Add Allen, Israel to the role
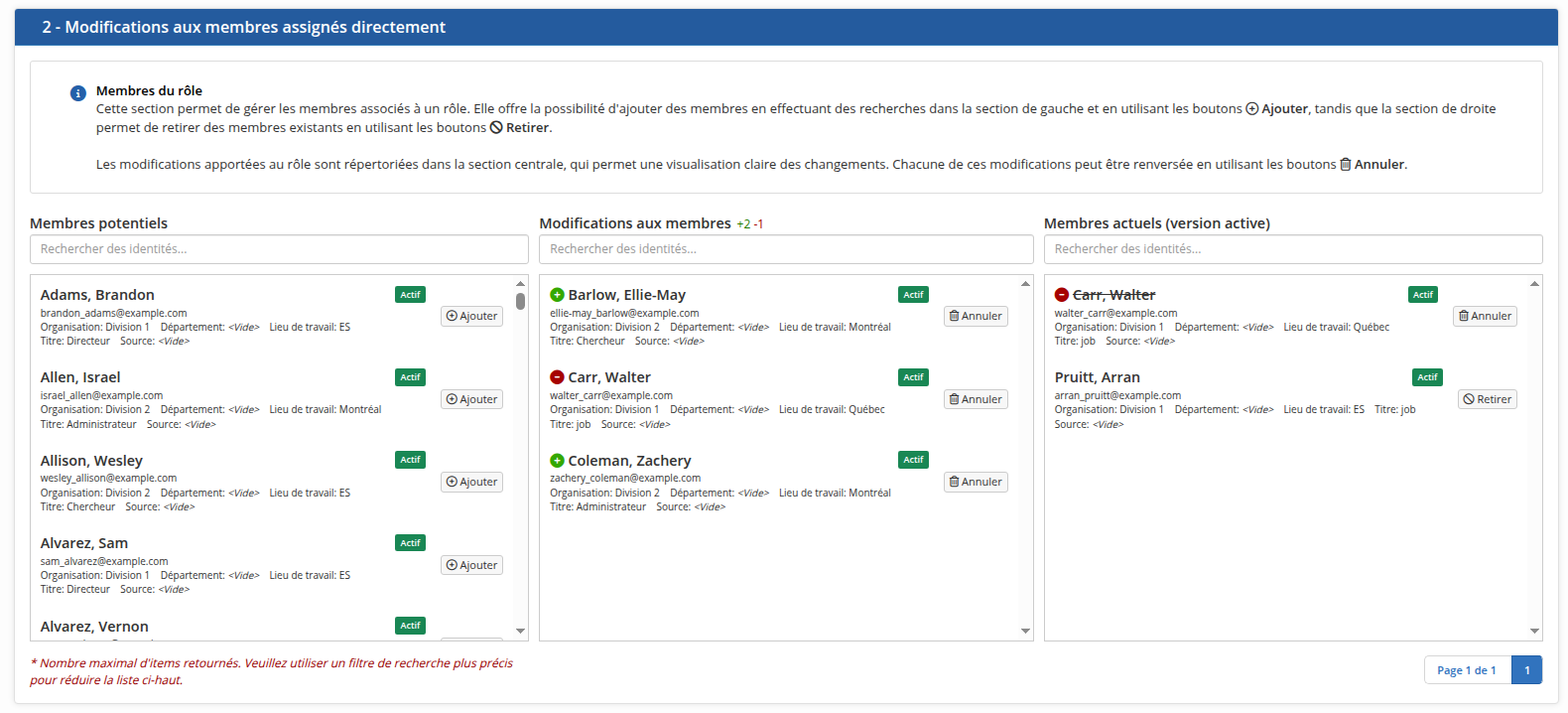 coord(471,399)
